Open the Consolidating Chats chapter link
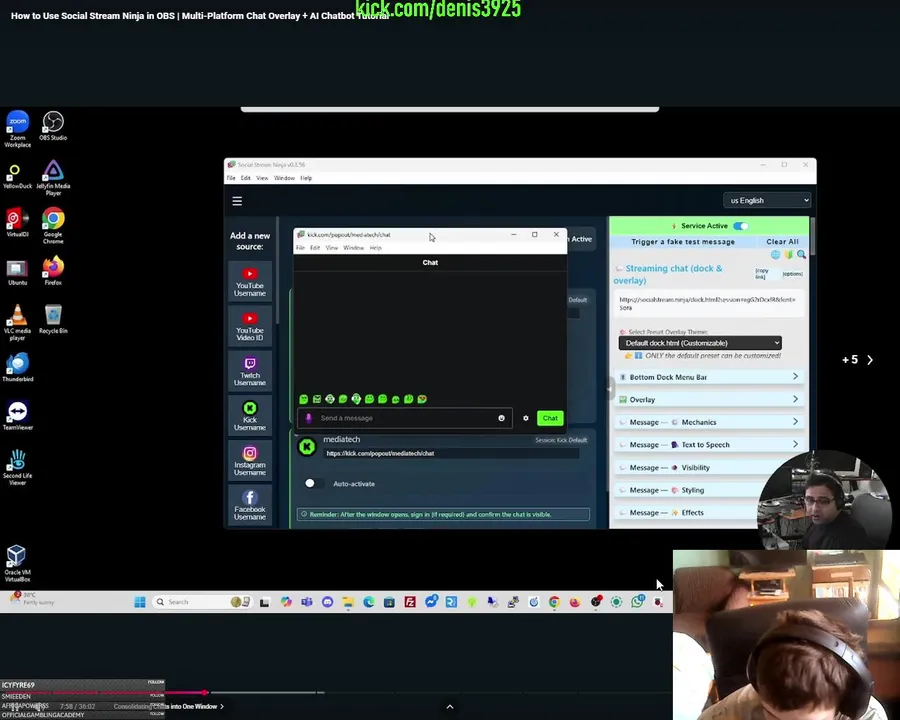 click(169, 706)
